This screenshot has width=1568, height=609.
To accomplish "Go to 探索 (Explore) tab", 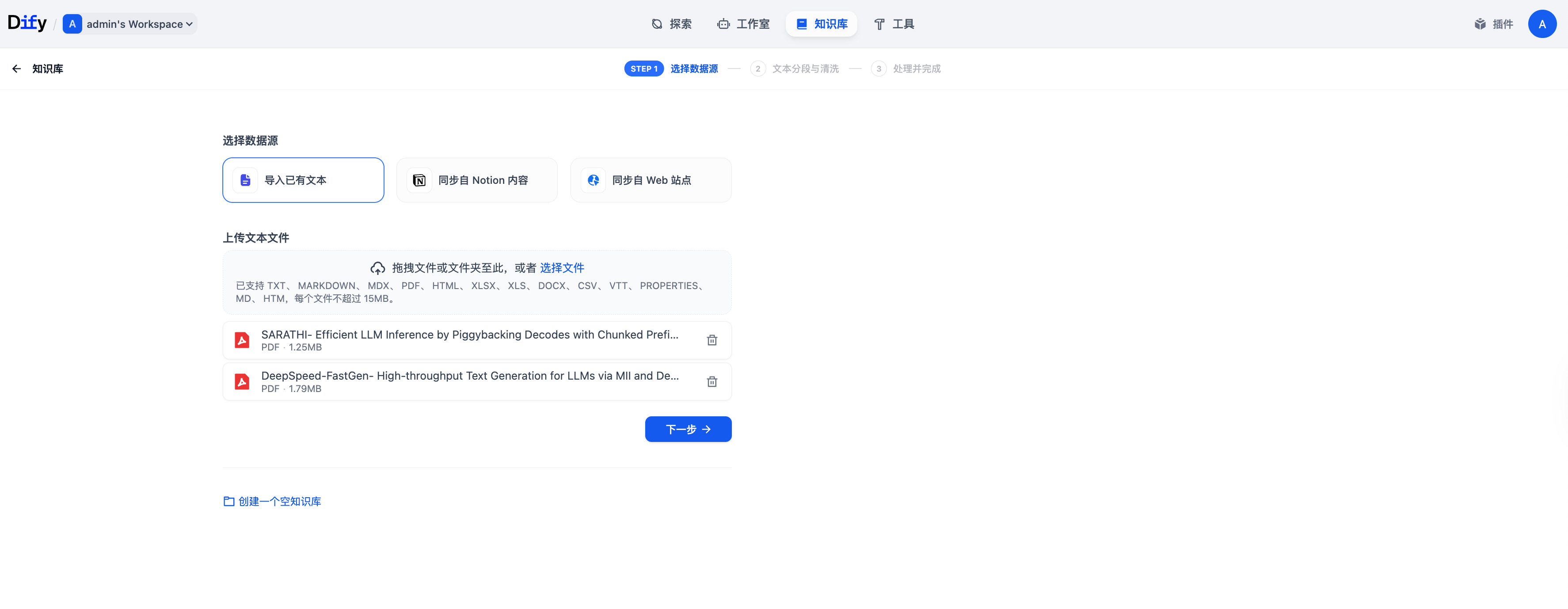I will click(671, 24).
